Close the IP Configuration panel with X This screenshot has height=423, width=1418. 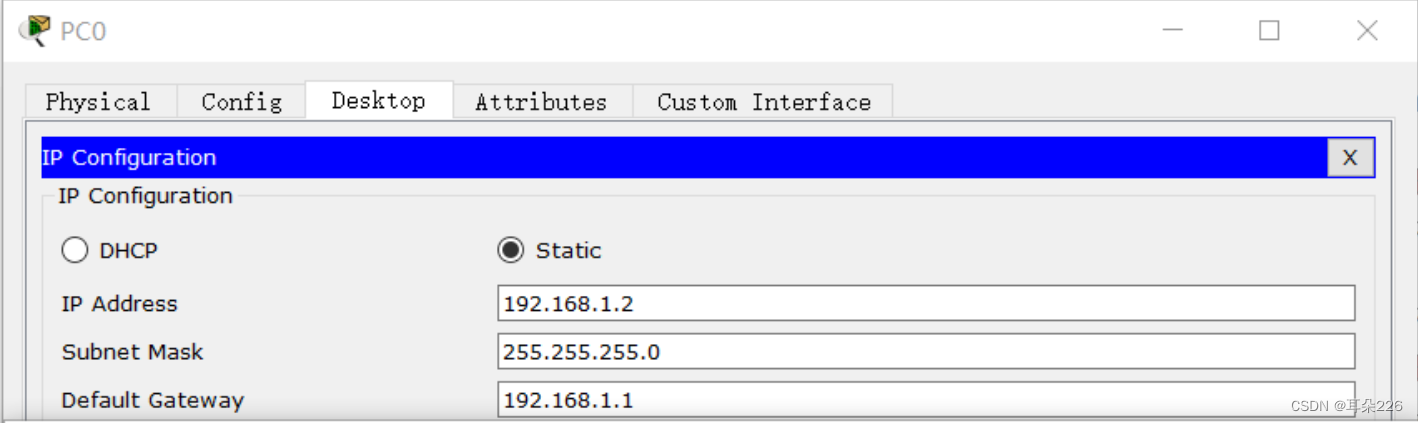[x=1350, y=158]
